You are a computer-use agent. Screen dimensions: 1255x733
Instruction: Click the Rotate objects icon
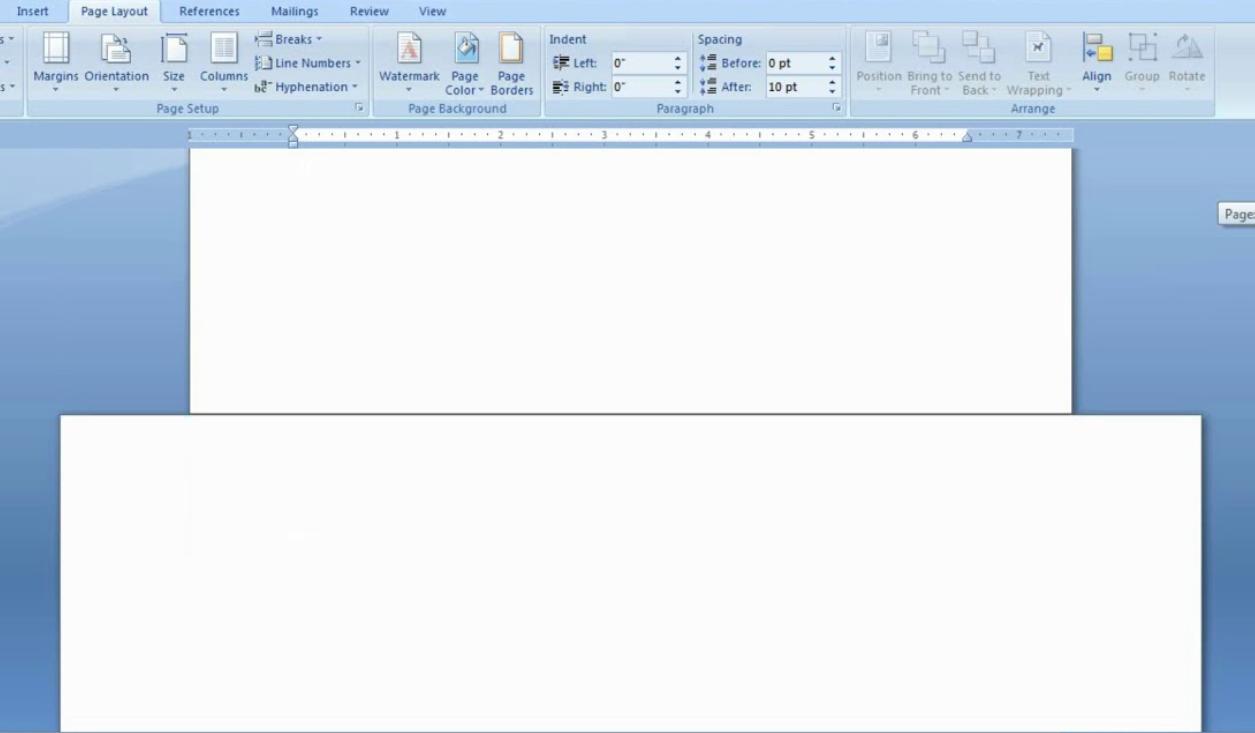coord(1187,62)
